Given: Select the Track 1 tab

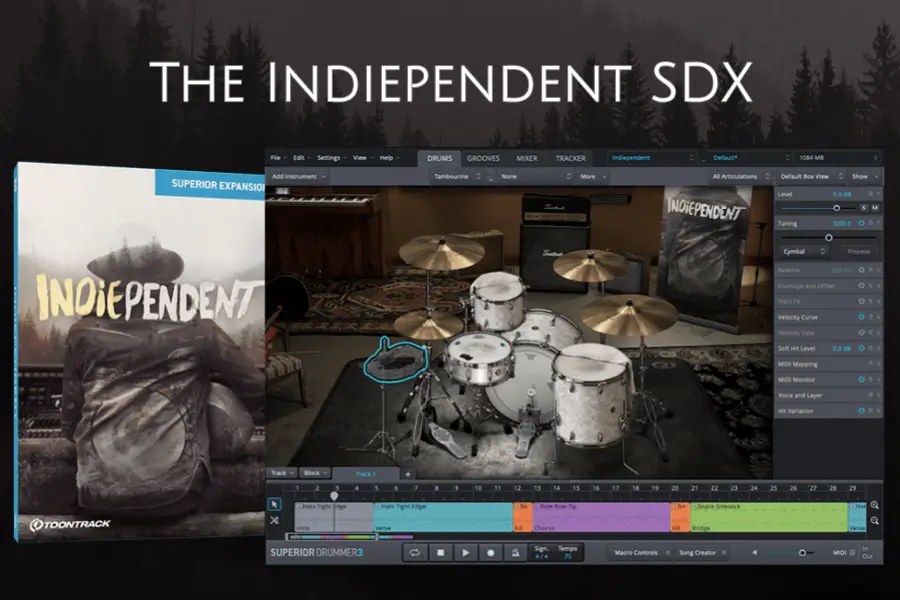Looking at the screenshot, I should click(366, 474).
